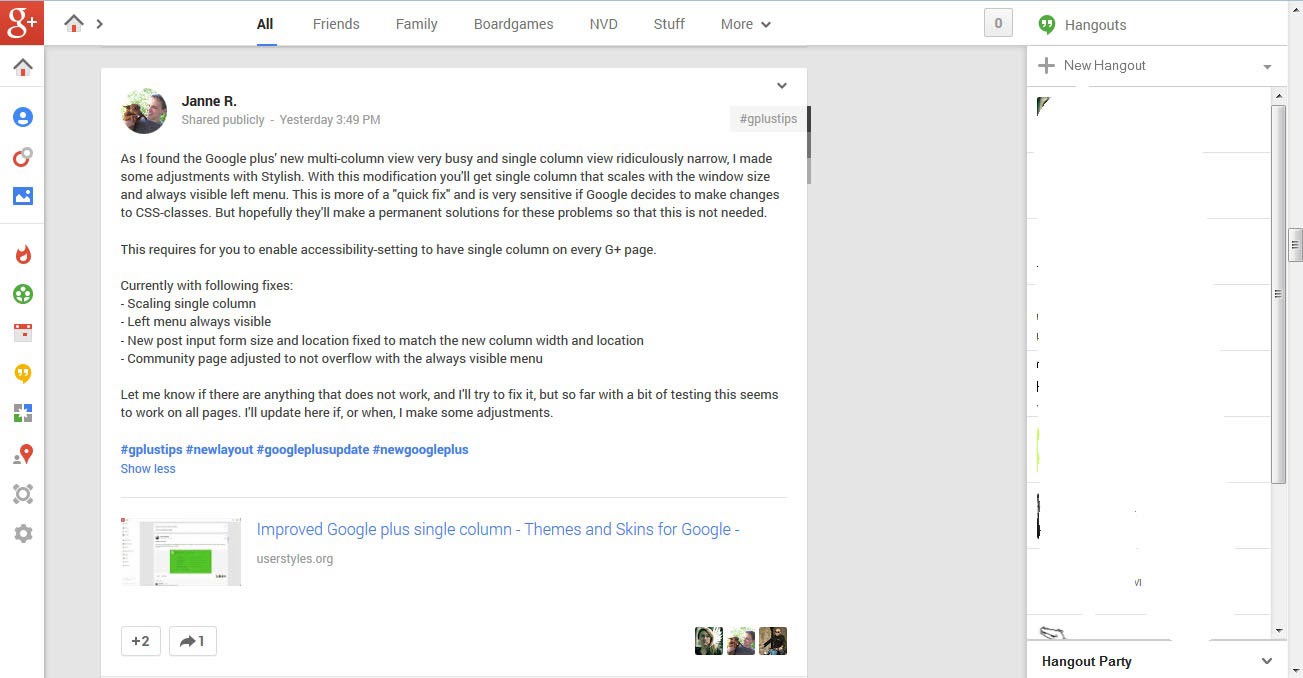Select the NVD stream tab
The height and width of the screenshot is (678, 1303).
604,24
